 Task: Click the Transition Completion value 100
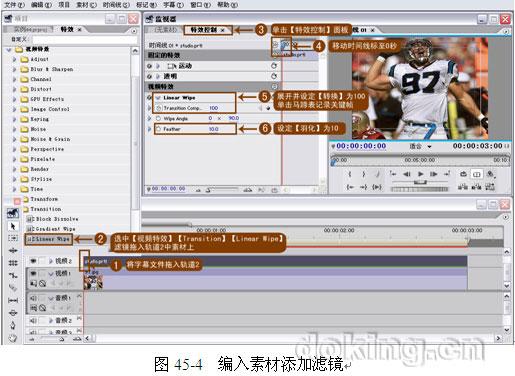coord(214,108)
